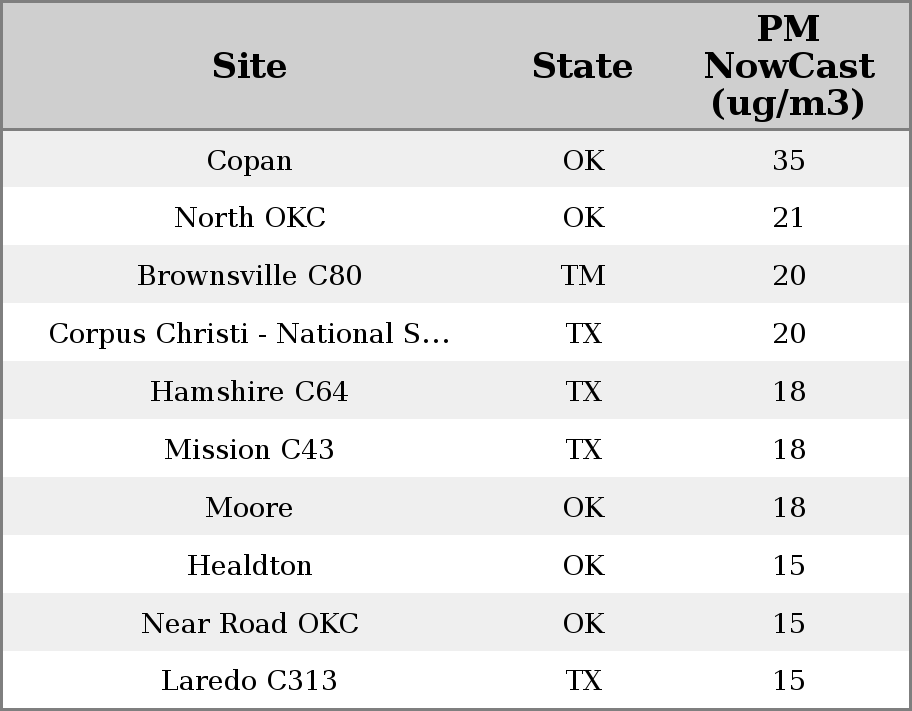
Task: Click the TM state cell for Brownsville
Action: click(583, 276)
